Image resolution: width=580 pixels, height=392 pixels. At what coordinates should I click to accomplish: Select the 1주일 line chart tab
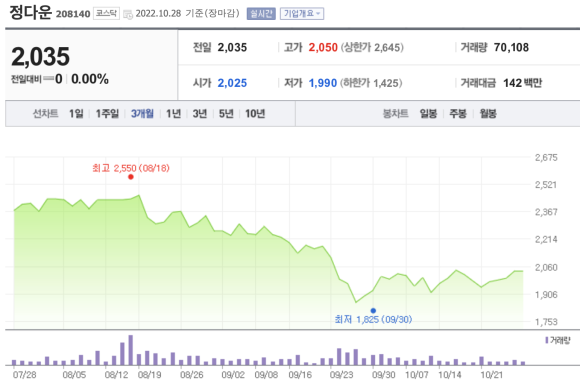coord(107,114)
